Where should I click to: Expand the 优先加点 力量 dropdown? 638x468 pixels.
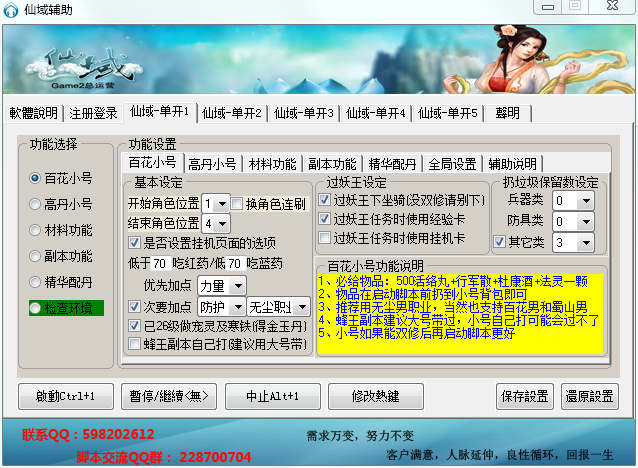coord(223,286)
